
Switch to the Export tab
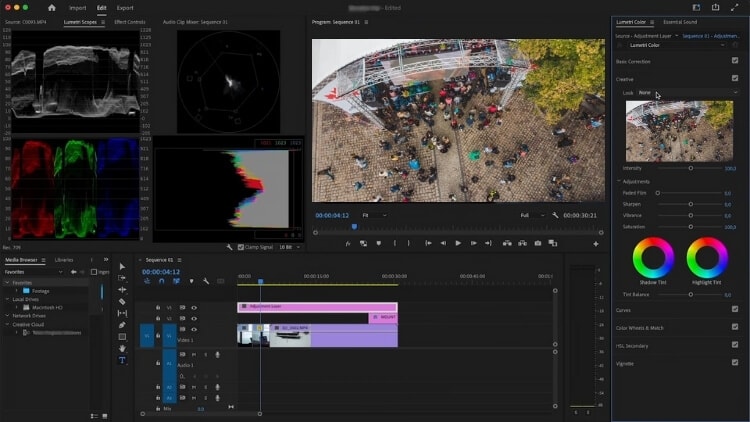(125, 8)
